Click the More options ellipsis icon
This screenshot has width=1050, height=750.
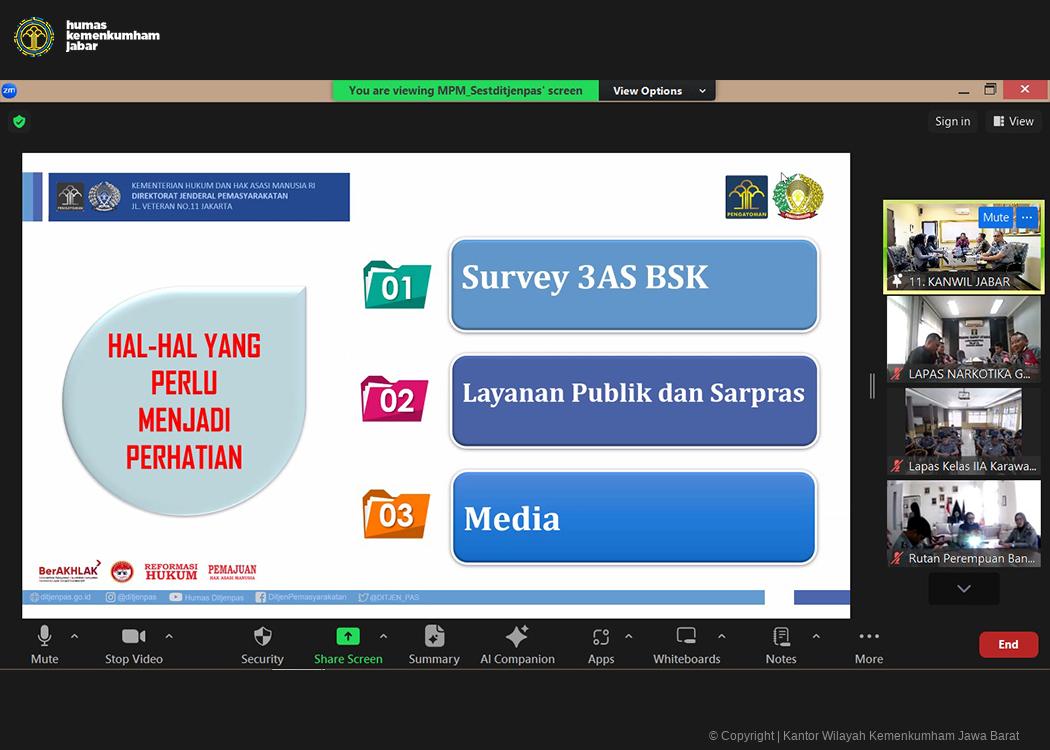pos(868,637)
